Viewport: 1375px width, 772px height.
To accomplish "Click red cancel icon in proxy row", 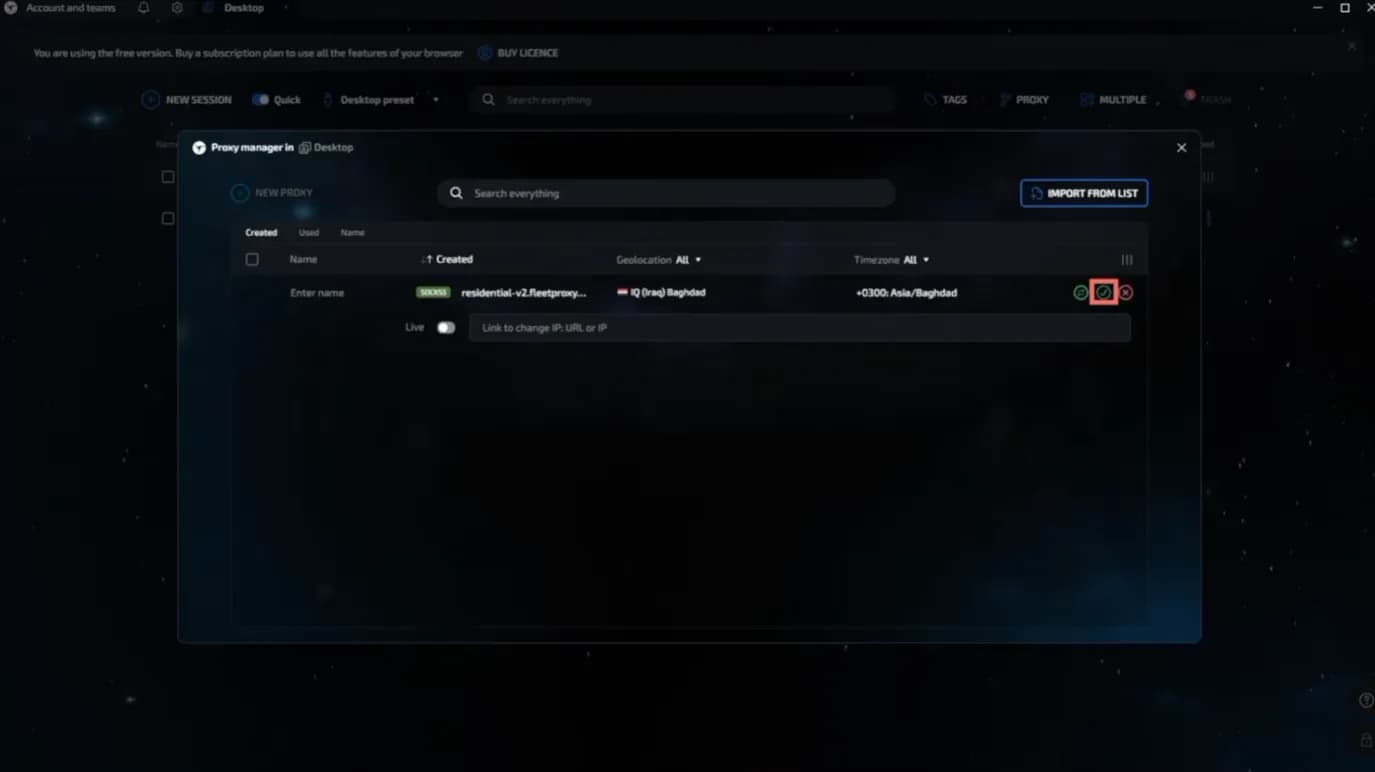I will 1126,293.
